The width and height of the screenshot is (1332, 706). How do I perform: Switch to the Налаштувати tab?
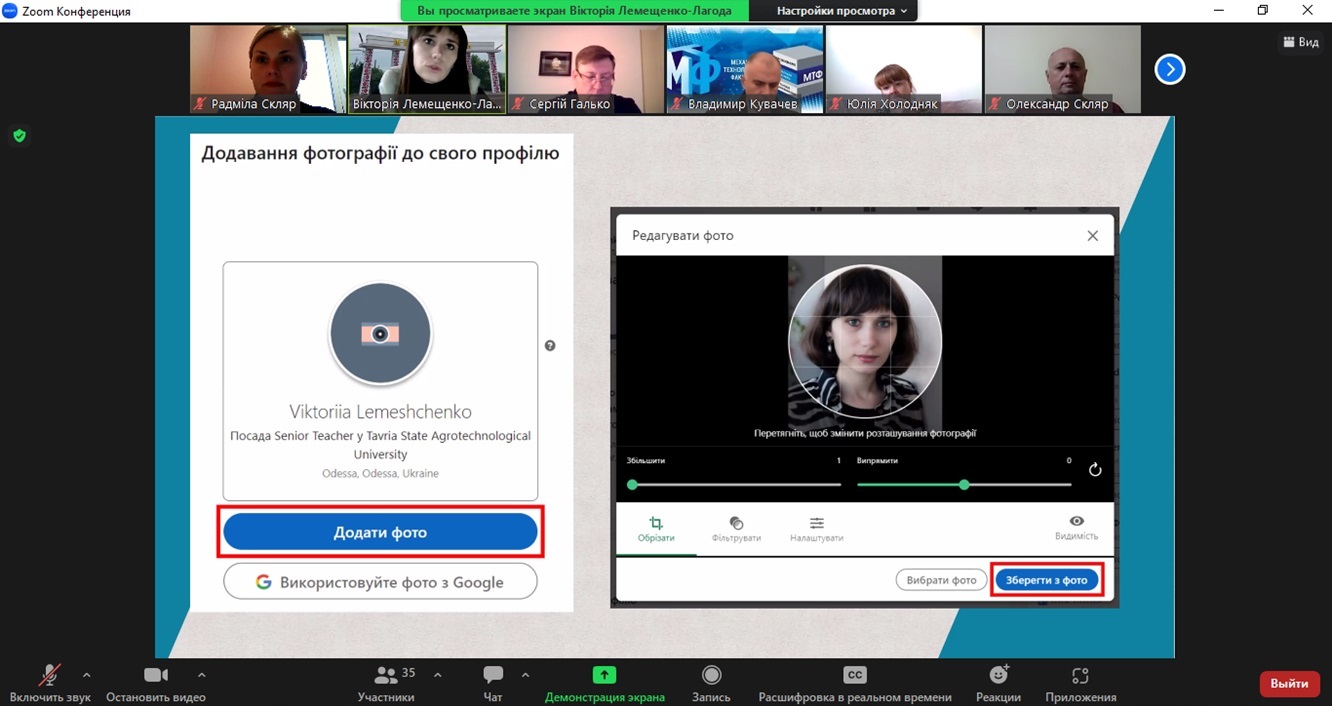click(816, 529)
